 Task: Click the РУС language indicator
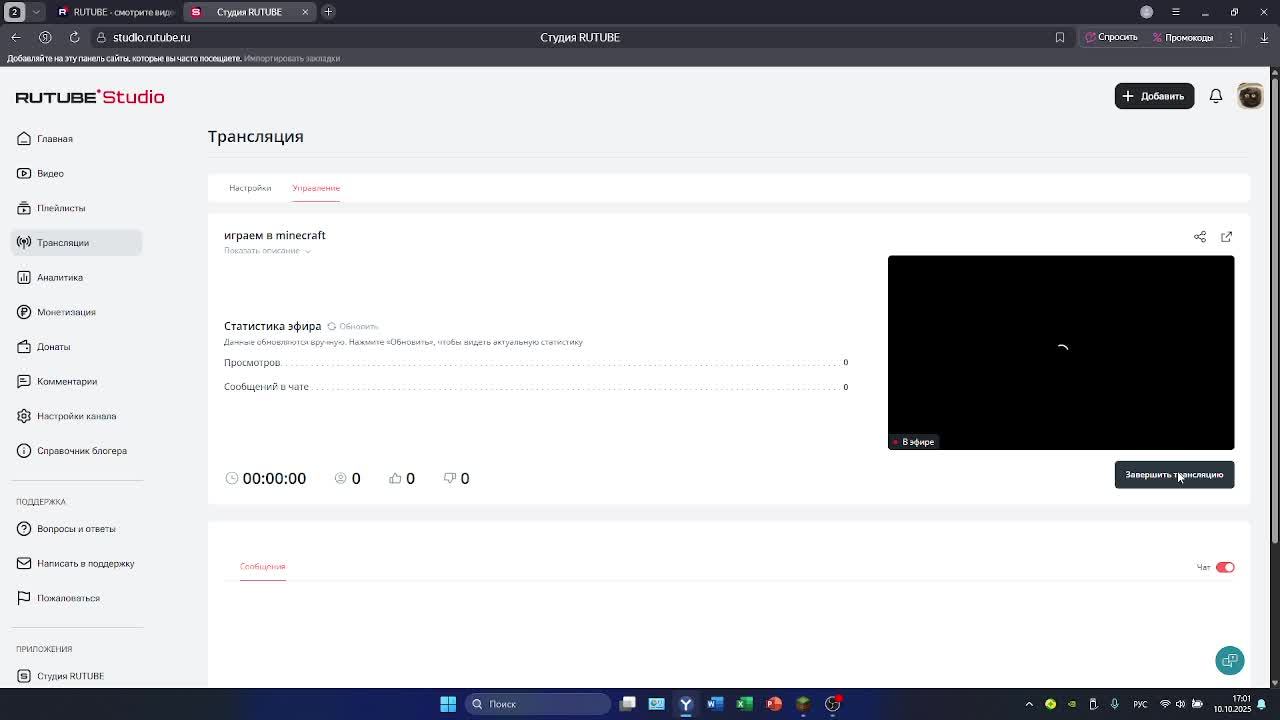tap(1140, 704)
